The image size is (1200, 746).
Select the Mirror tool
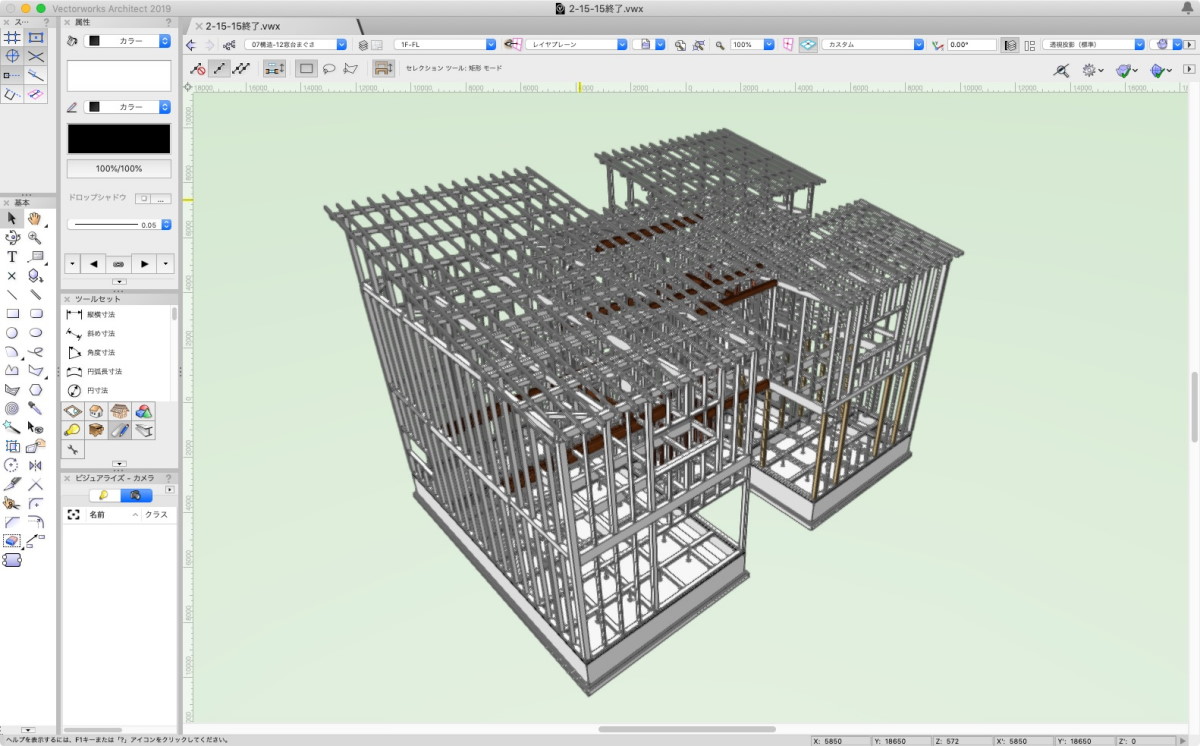[x=36, y=465]
